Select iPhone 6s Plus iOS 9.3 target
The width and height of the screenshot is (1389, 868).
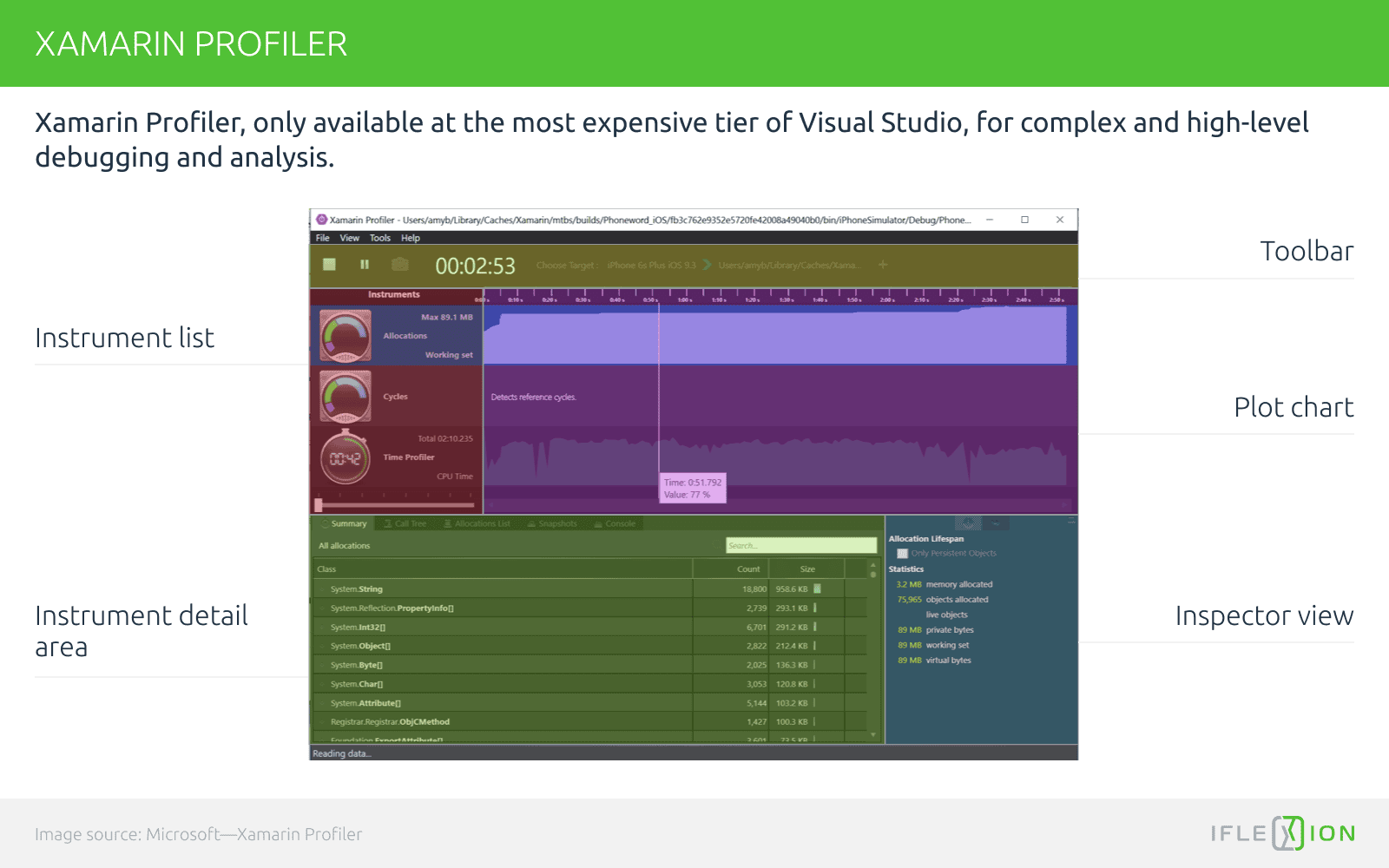(x=651, y=265)
